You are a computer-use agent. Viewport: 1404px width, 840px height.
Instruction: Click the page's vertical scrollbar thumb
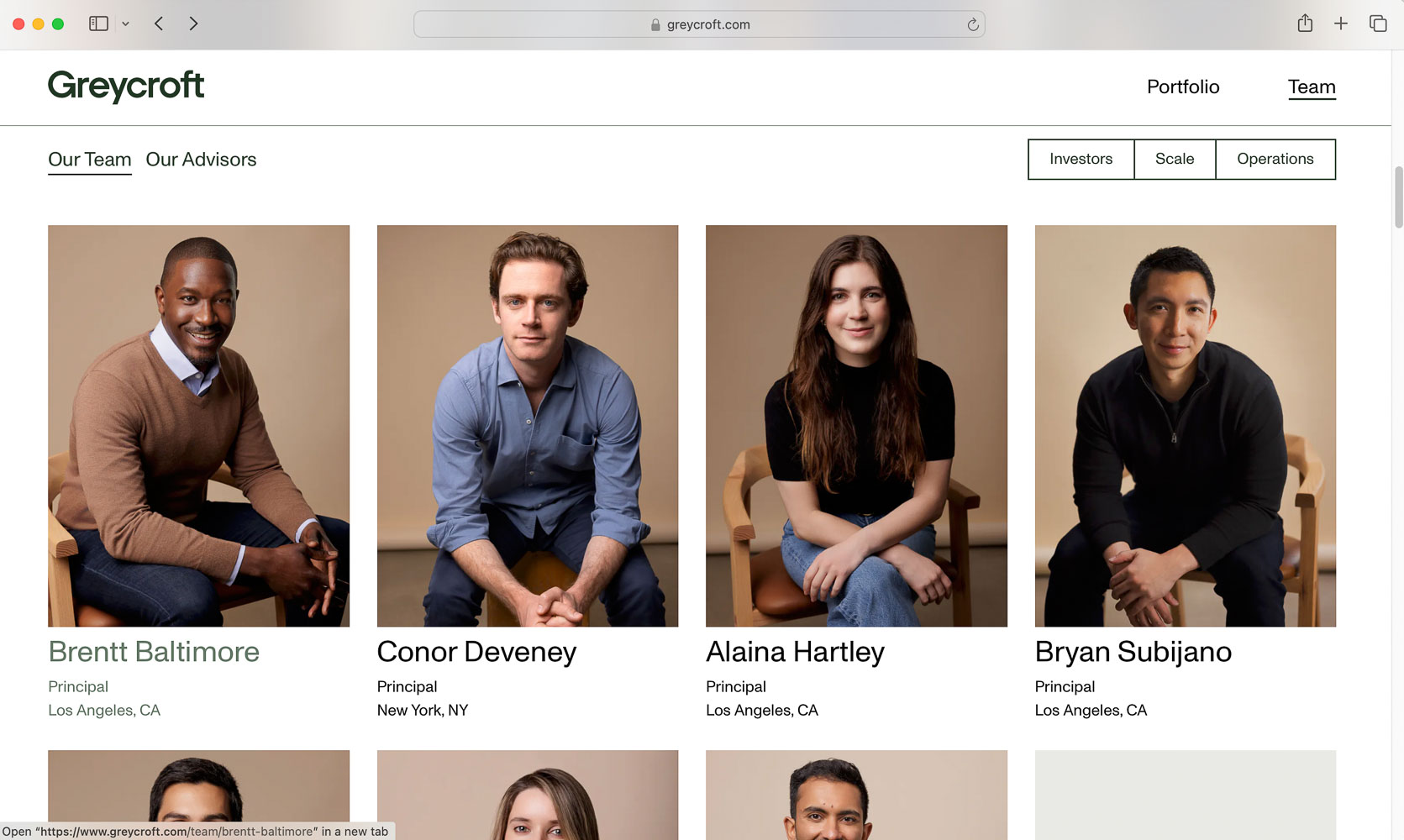pyautogui.click(x=1398, y=197)
